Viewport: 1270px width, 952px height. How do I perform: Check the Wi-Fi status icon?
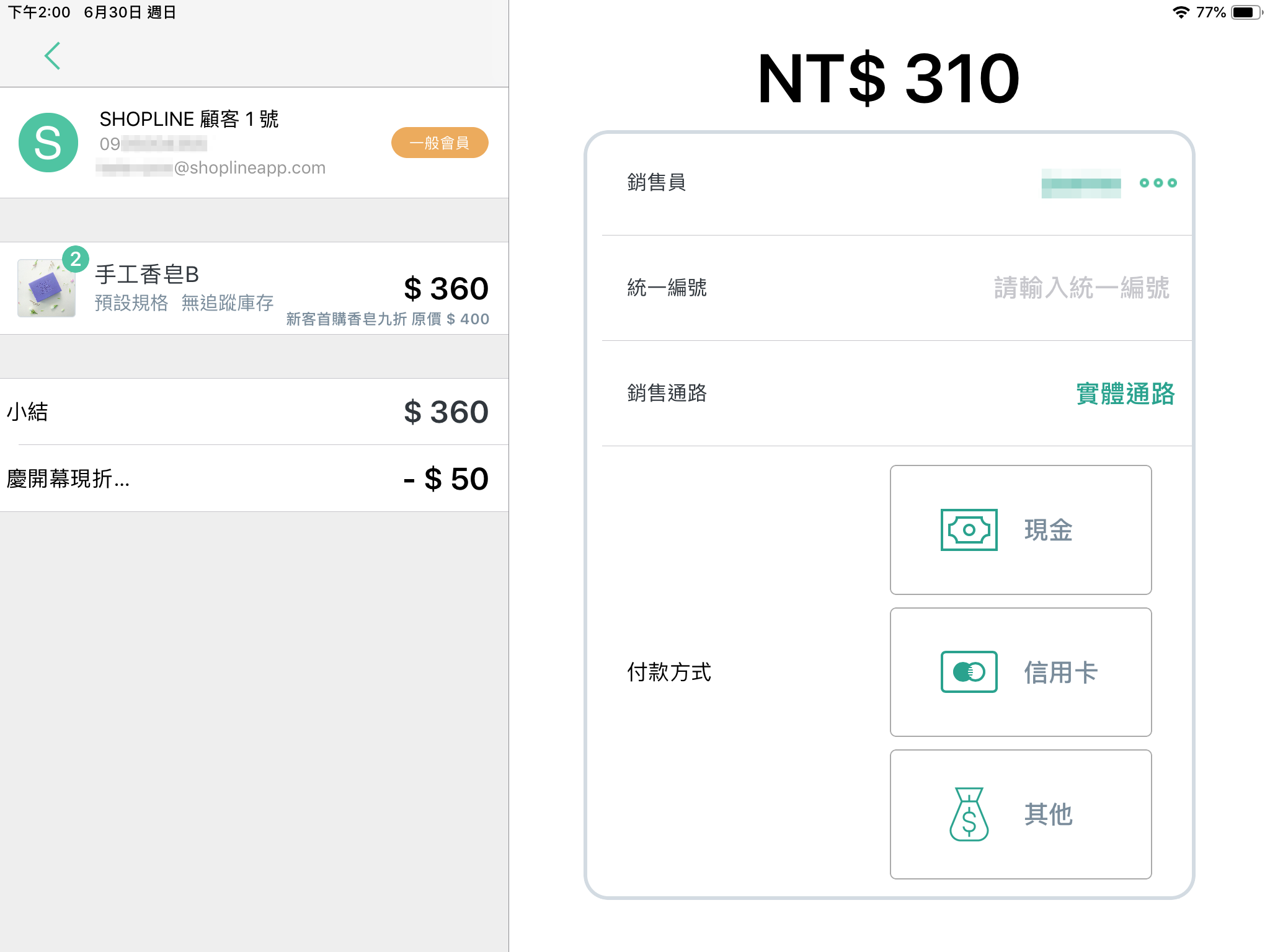[x=1181, y=12]
